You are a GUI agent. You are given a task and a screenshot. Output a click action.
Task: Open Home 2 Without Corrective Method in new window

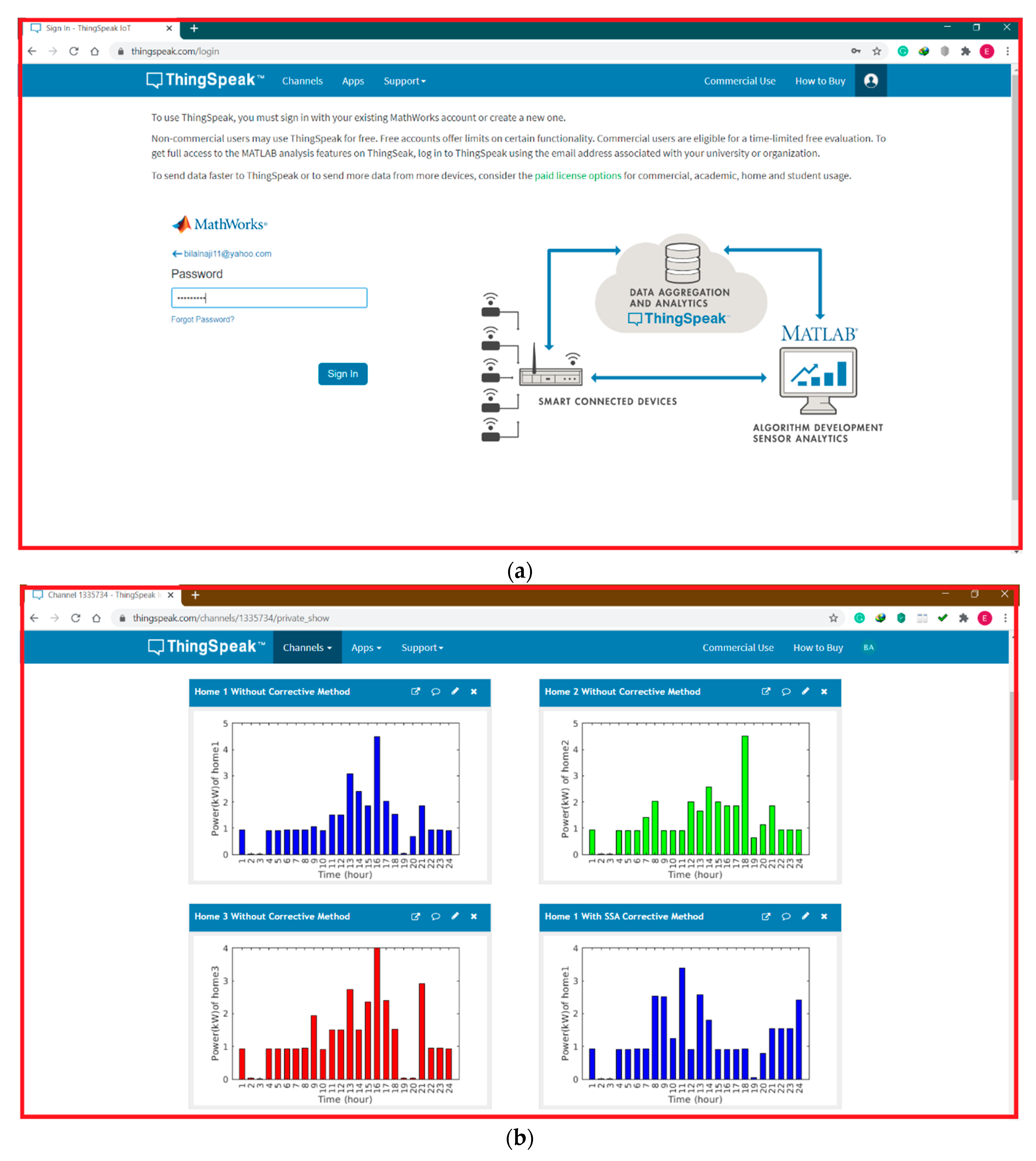click(766, 691)
